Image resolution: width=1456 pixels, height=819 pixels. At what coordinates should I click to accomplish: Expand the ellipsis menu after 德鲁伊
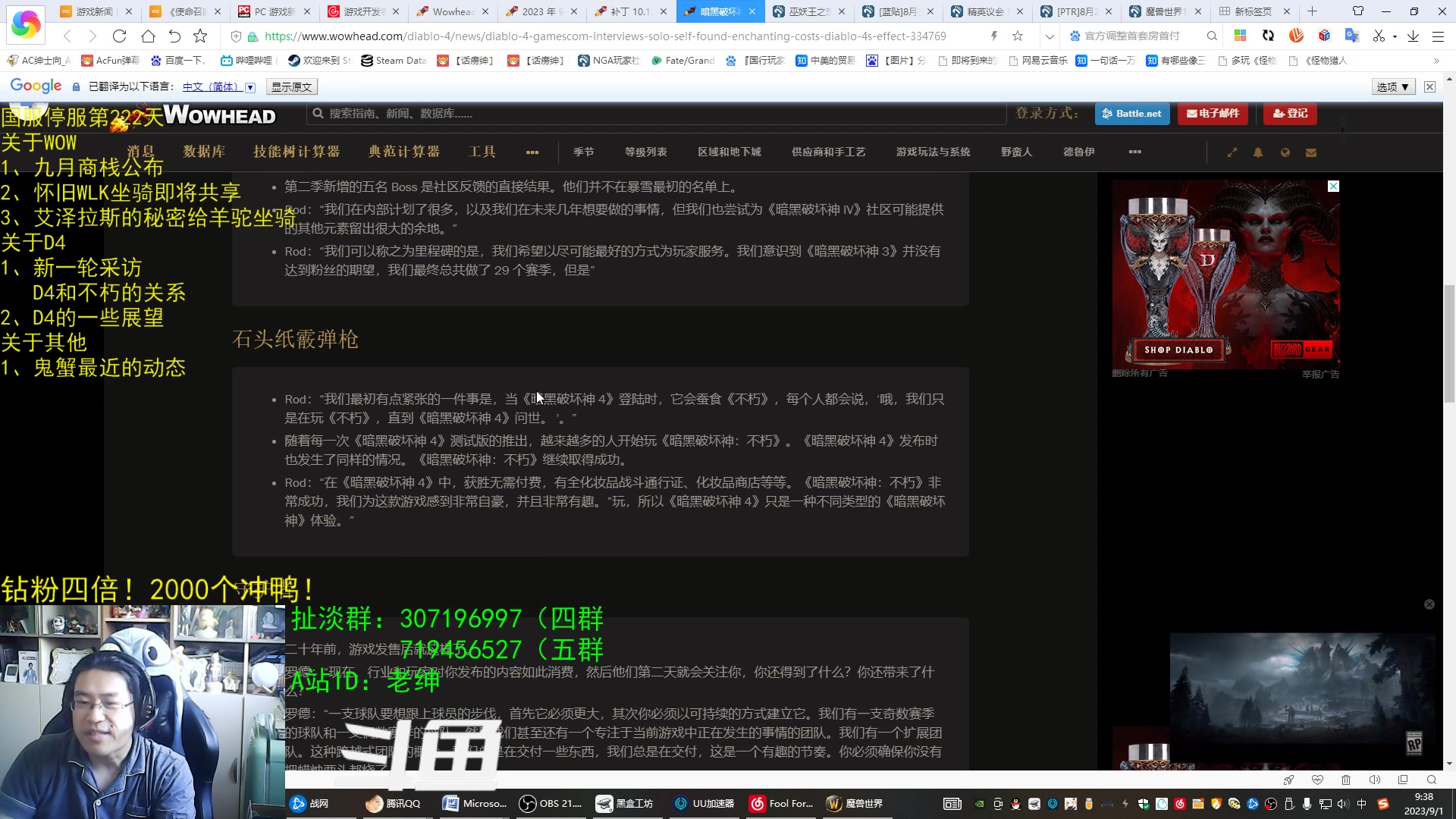[x=1134, y=152]
